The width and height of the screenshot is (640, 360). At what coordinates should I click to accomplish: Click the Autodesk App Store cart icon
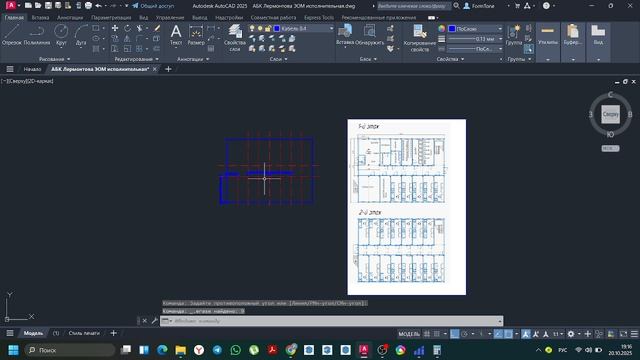tap(517, 6)
